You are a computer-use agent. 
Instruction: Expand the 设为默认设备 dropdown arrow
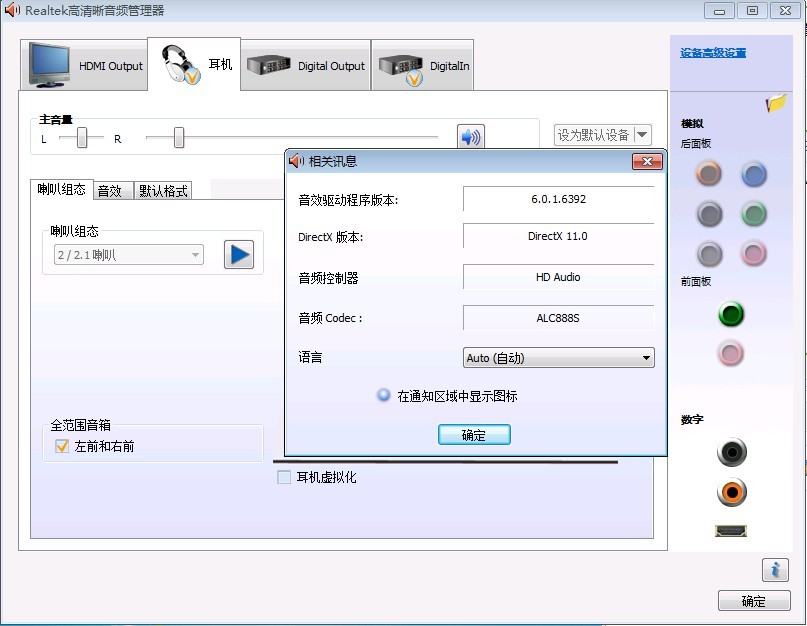642,135
